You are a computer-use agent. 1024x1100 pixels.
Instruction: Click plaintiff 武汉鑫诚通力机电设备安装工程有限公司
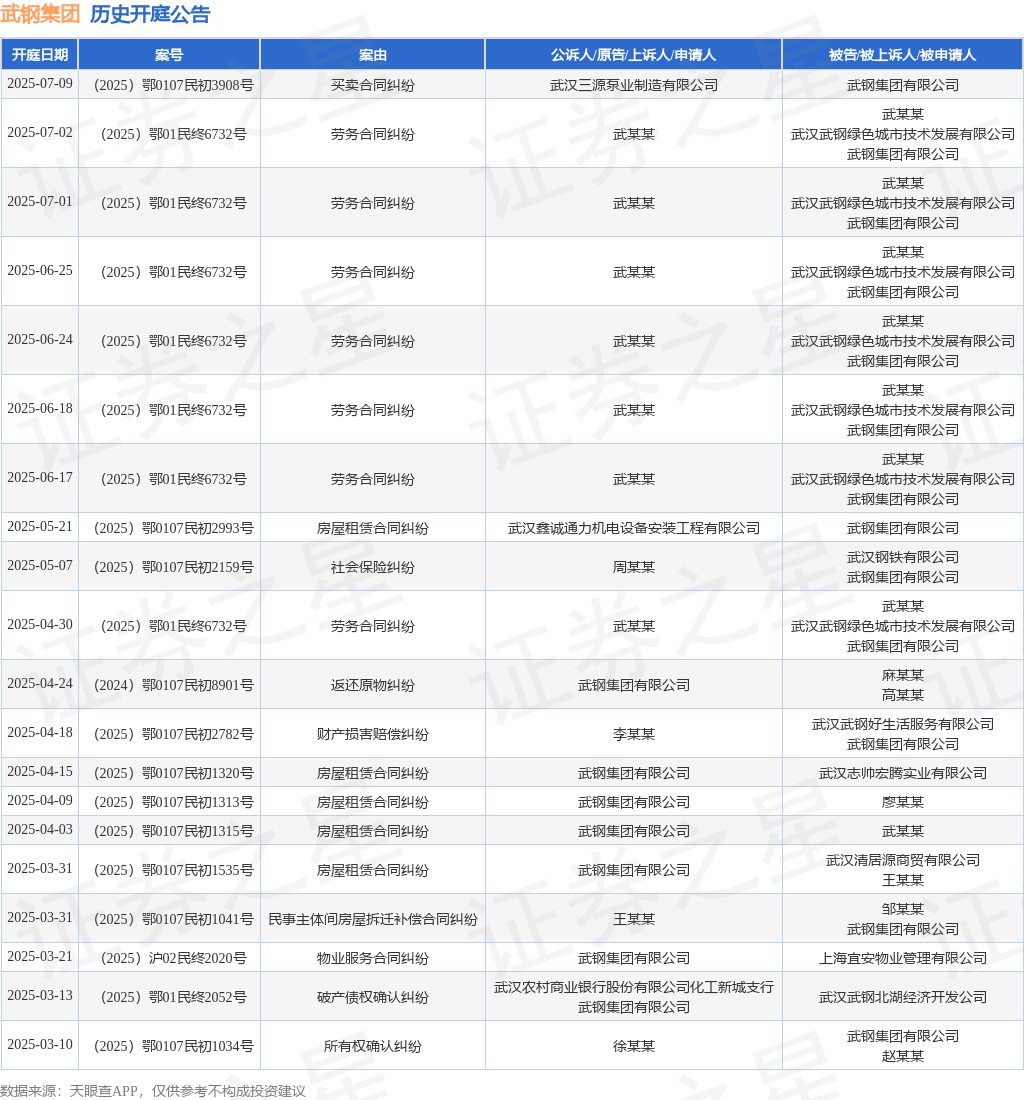(633, 528)
